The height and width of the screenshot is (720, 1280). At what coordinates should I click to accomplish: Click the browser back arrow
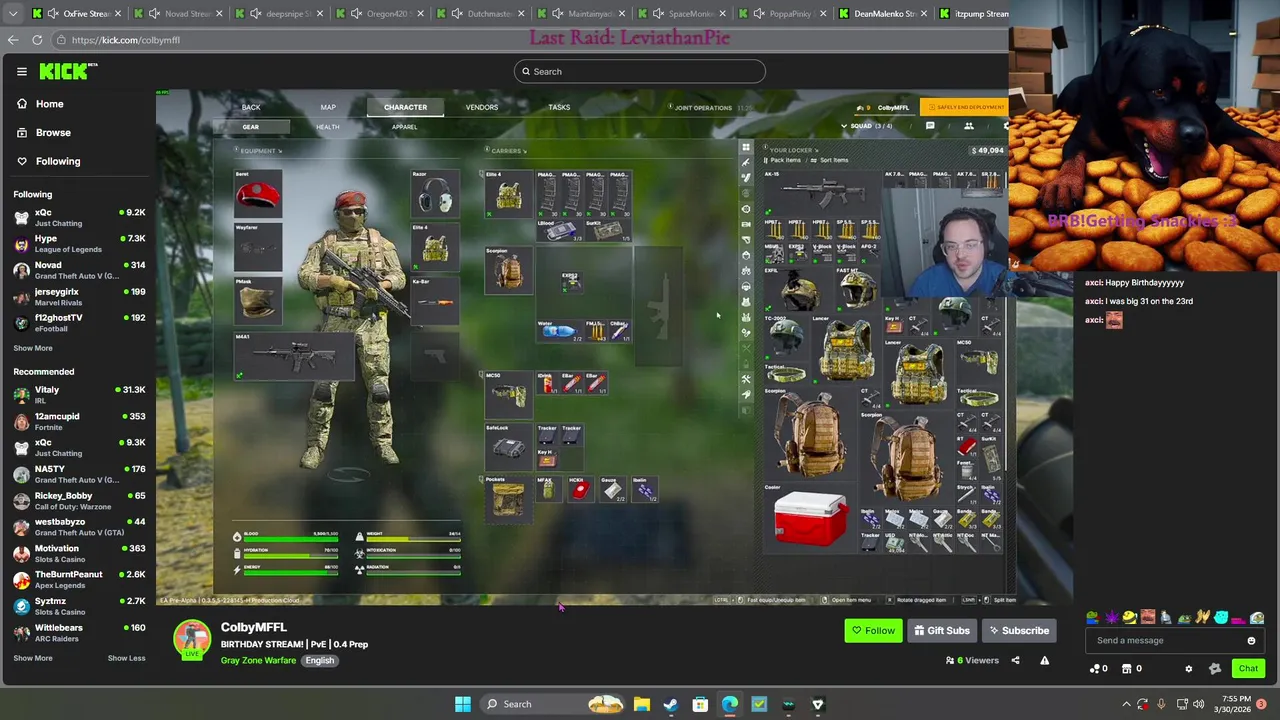[x=13, y=40]
